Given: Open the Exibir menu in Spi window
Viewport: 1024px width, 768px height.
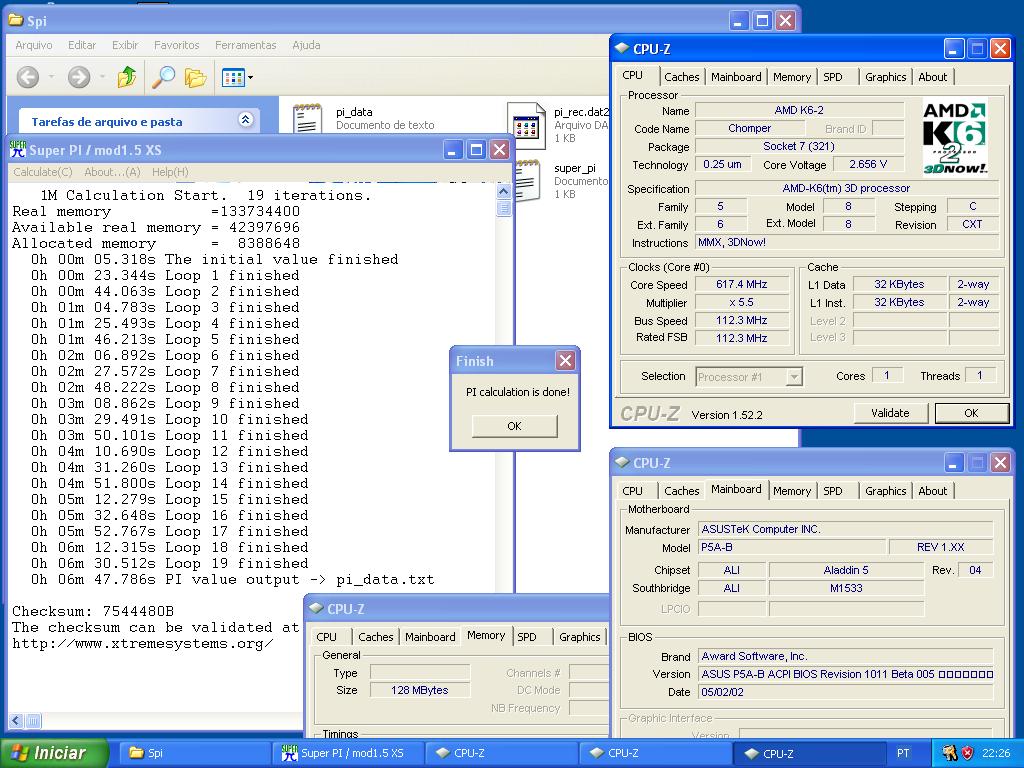Looking at the screenshot, I should (x=125, y=45).
